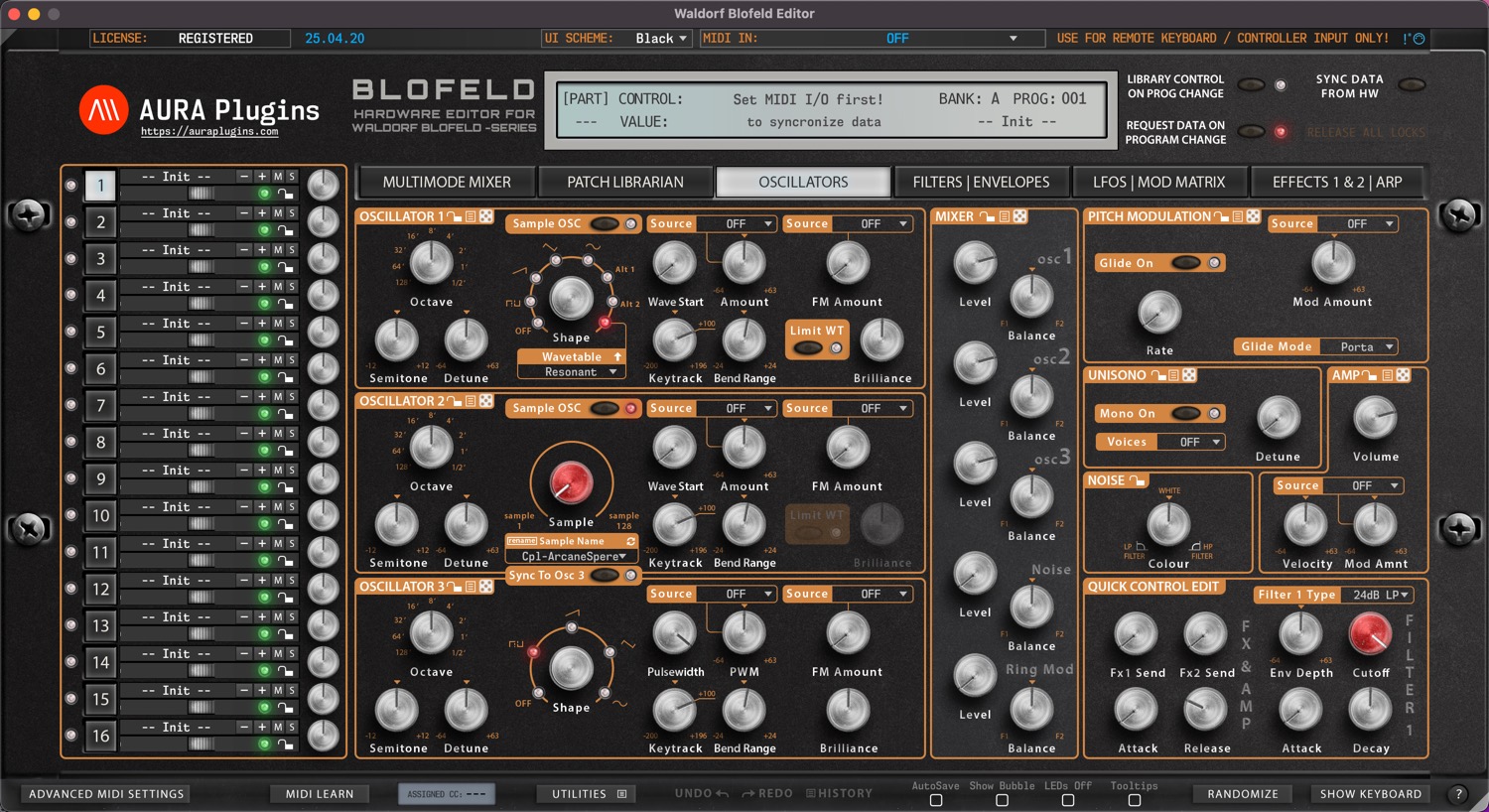The height and width of the screenshot is (812, 1489).
Task: Solo part 2 with S button
Action: click(292, 212)
